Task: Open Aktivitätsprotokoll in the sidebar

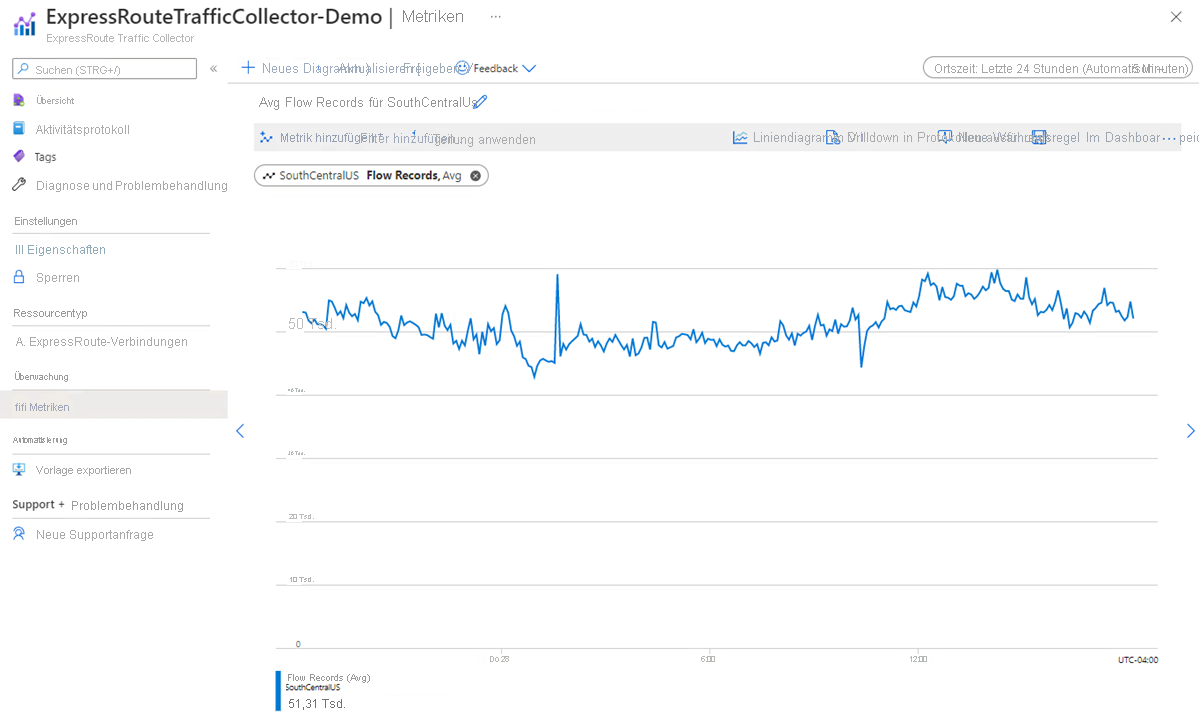Action: pos(82,129)
